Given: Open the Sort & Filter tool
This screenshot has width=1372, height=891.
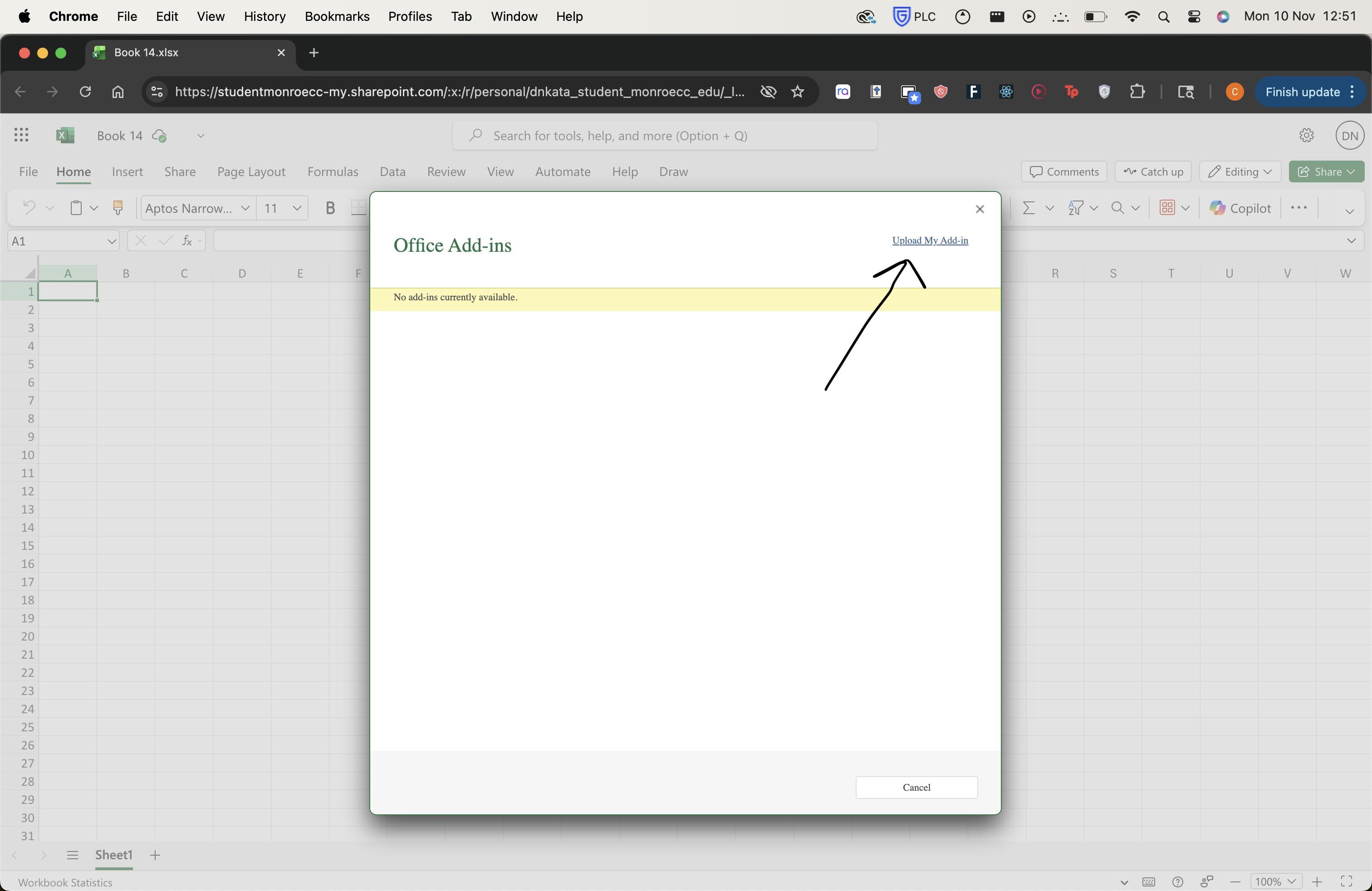Looking at the screenshot, I should click(x=1077, y=207).
